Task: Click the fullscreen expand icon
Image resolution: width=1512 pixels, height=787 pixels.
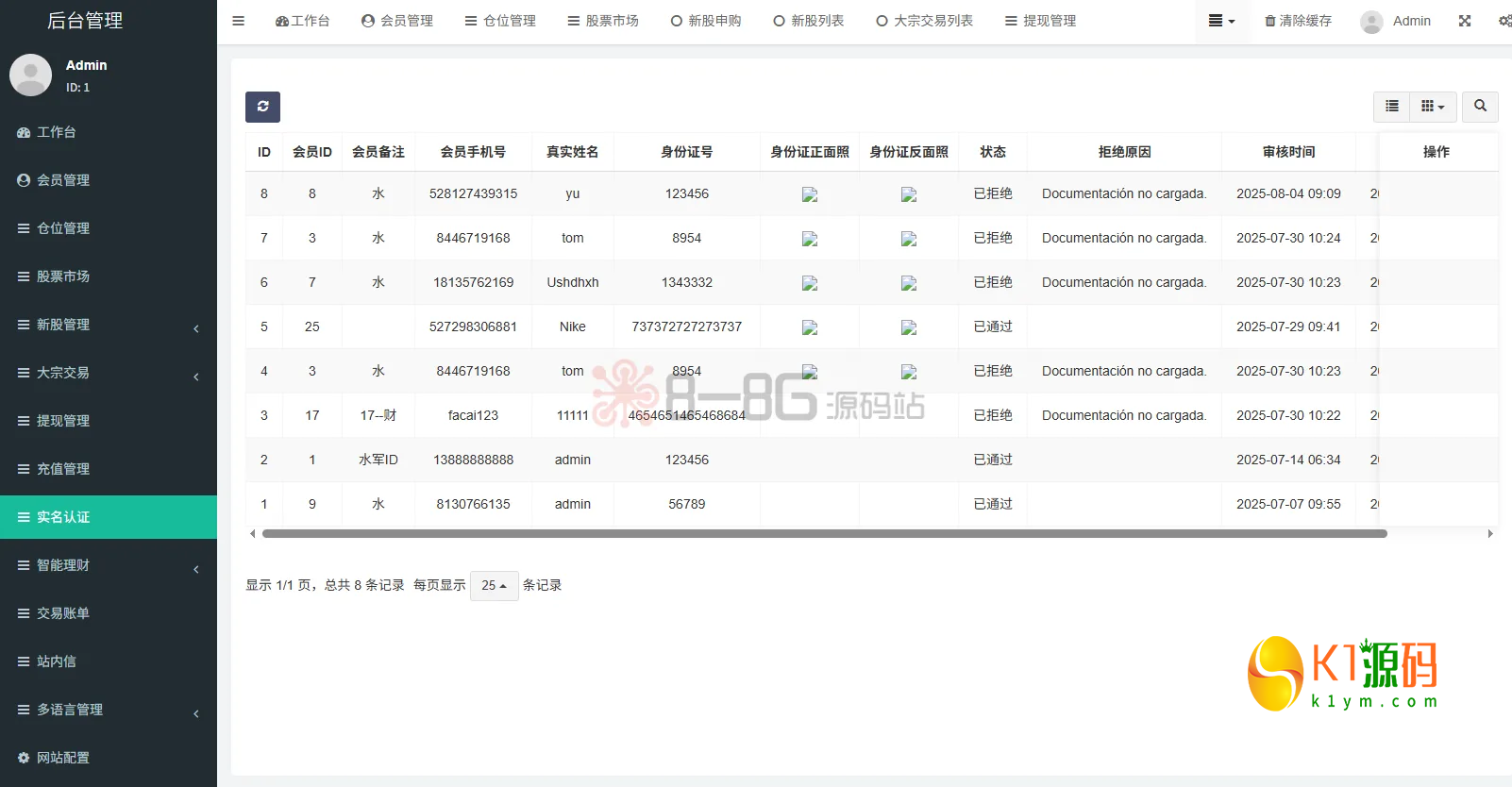Action: [x=1465, y=21]
